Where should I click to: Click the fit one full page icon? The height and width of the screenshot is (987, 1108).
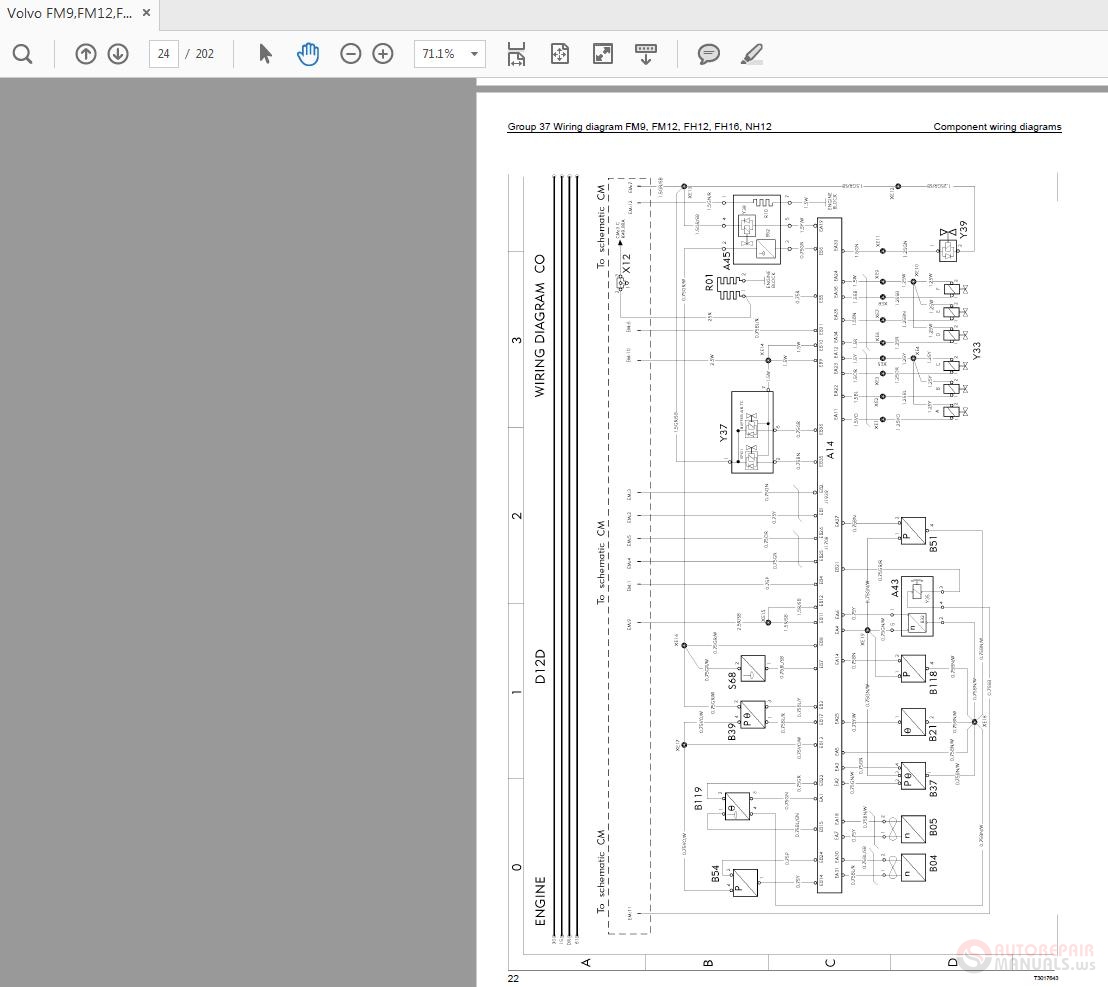[x=559, y=54]
